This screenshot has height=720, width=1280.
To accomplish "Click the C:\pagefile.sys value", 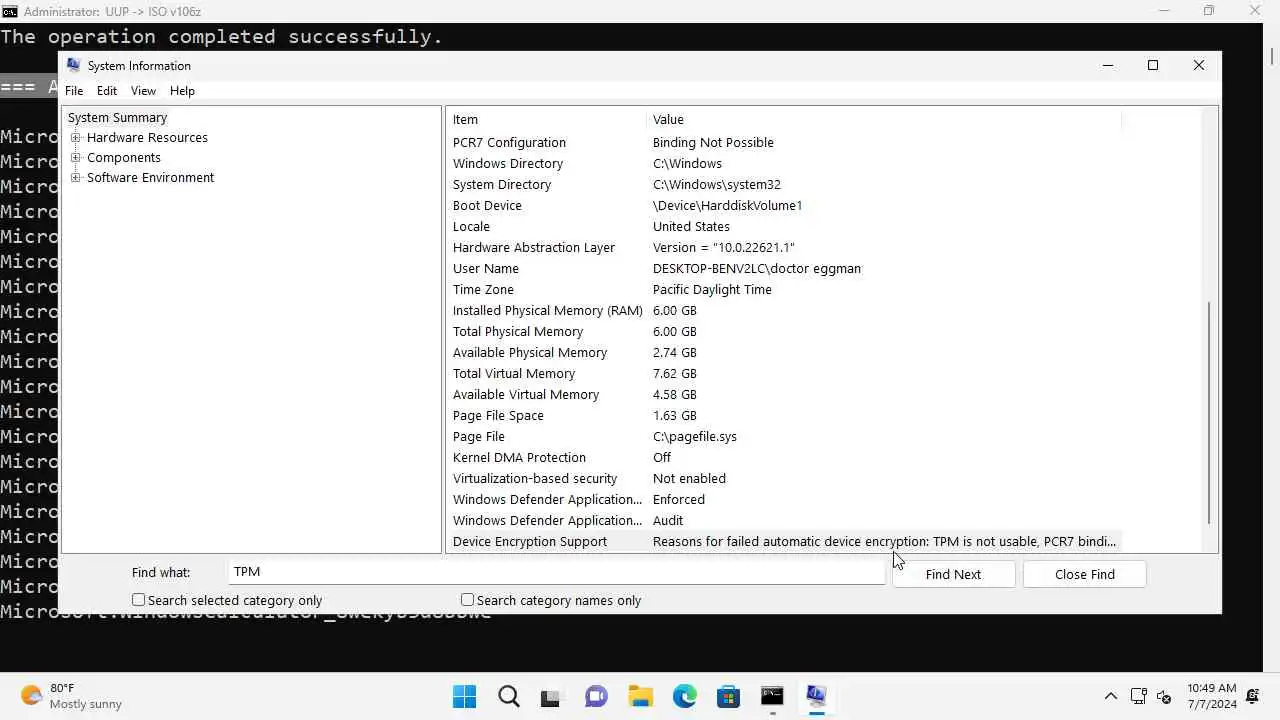I will [x=695, y=437].
